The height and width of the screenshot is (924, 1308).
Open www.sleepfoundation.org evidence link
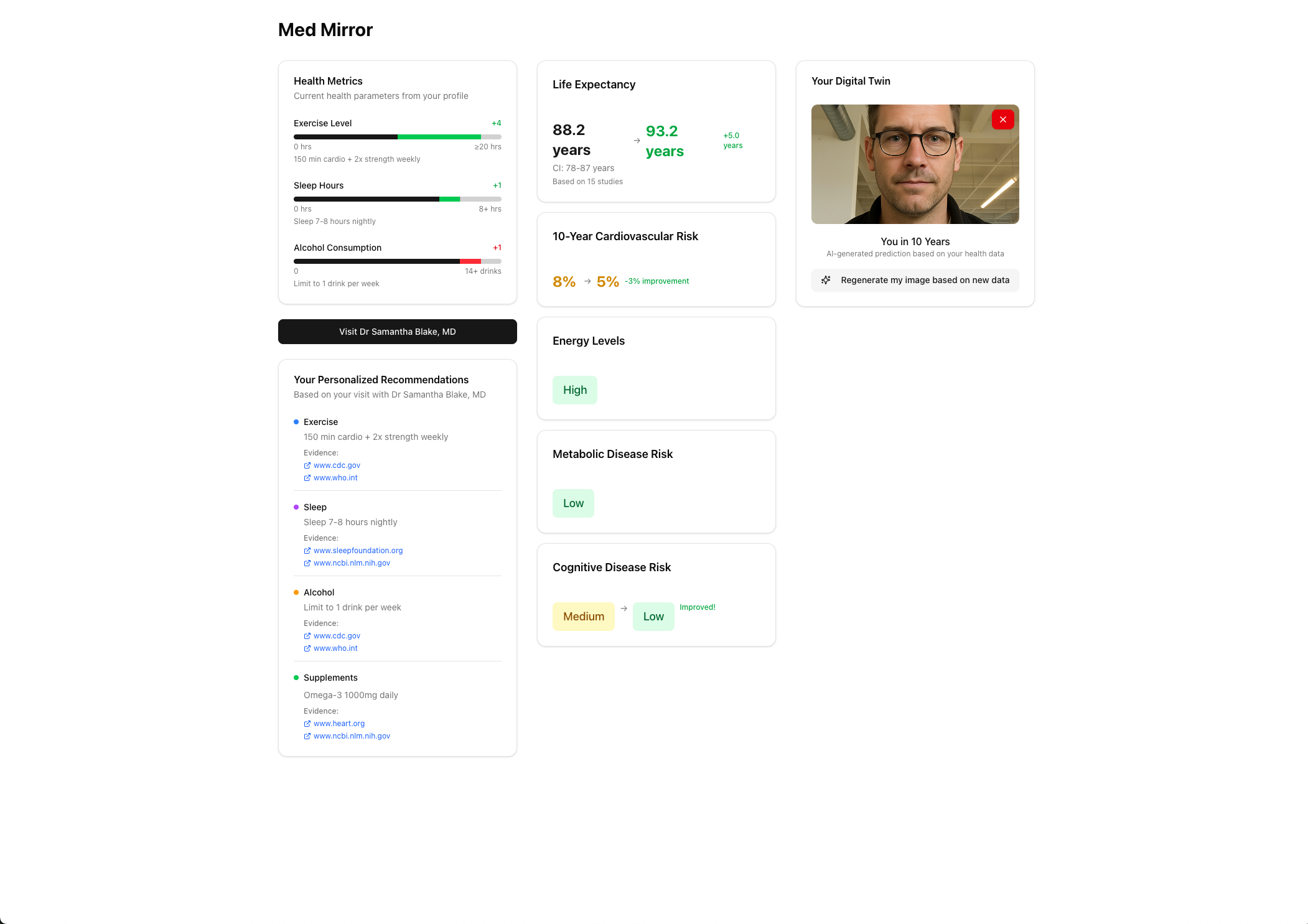(x=358, y=551)
